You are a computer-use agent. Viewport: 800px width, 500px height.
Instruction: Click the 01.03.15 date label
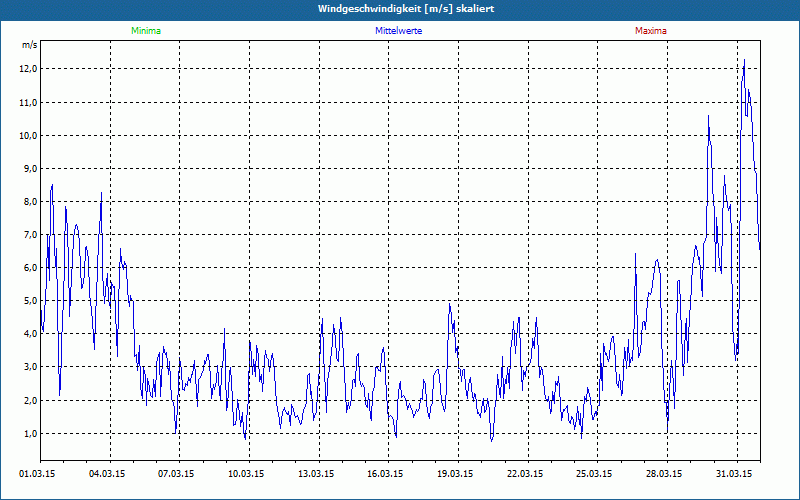37,474
